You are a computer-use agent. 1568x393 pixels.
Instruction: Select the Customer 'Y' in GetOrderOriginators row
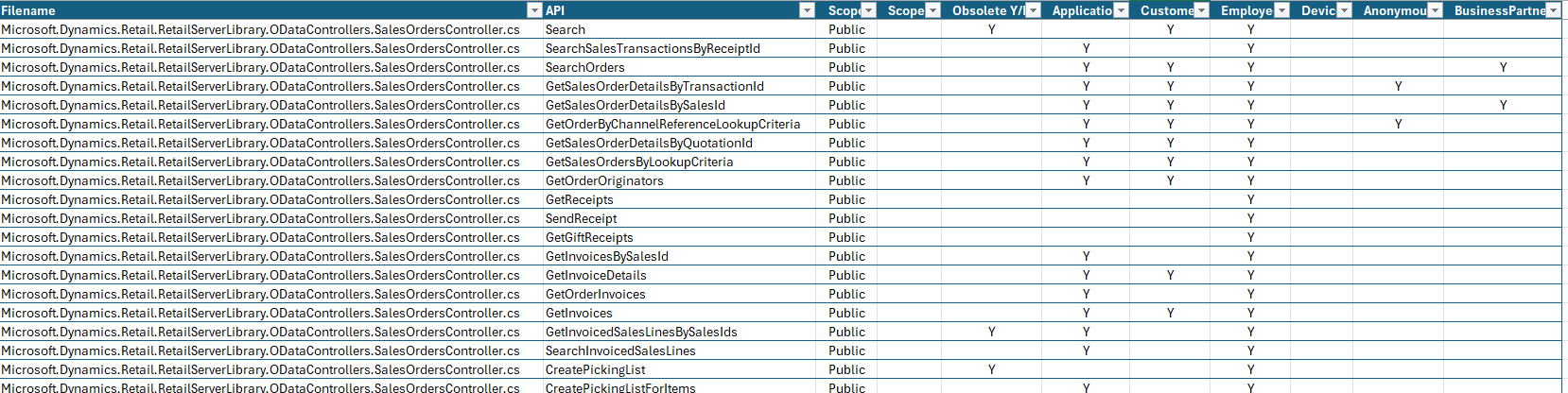click(1170, 180)
